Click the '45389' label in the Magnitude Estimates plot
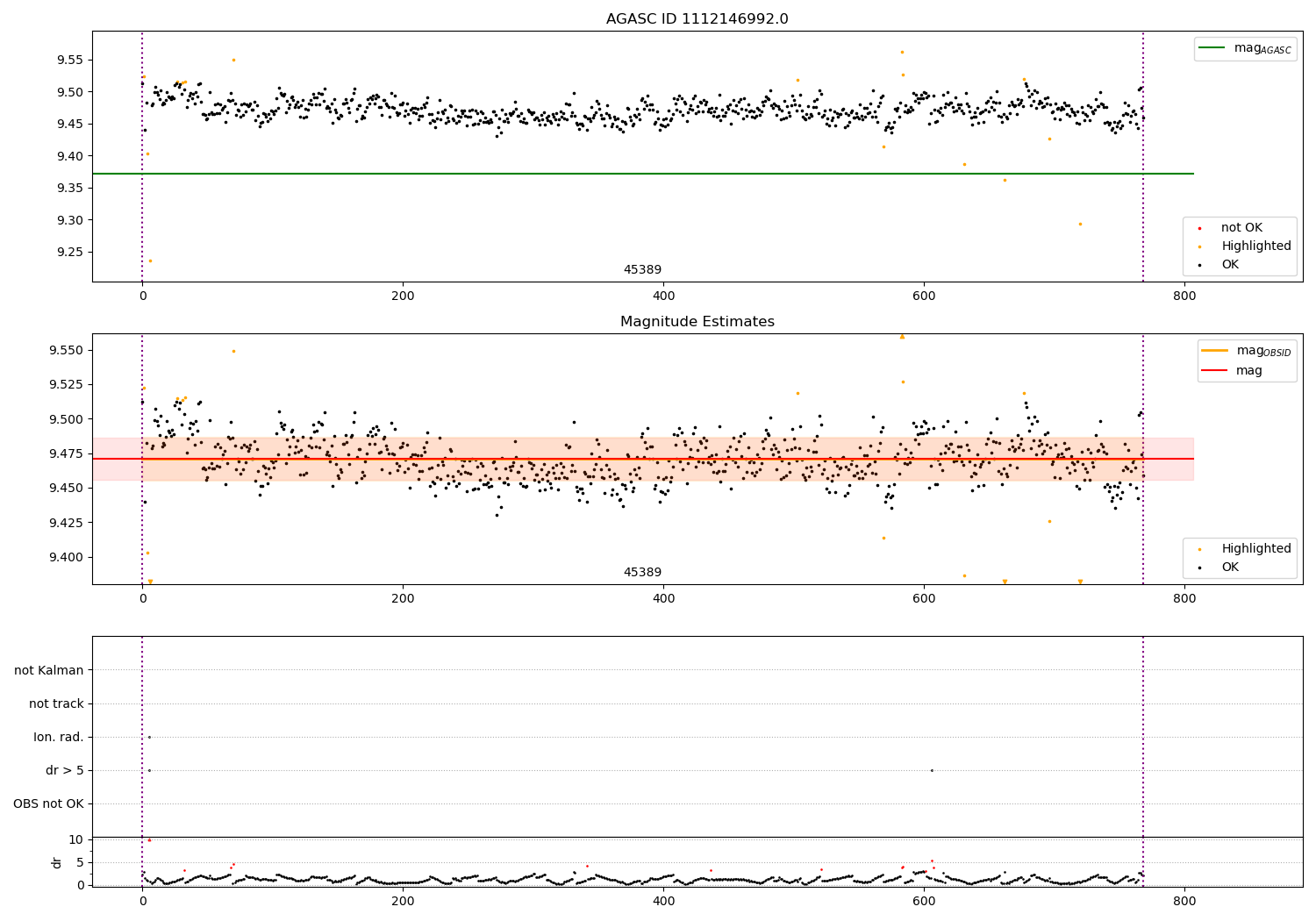Screen dimensions: 1316x921 point(642,573)
